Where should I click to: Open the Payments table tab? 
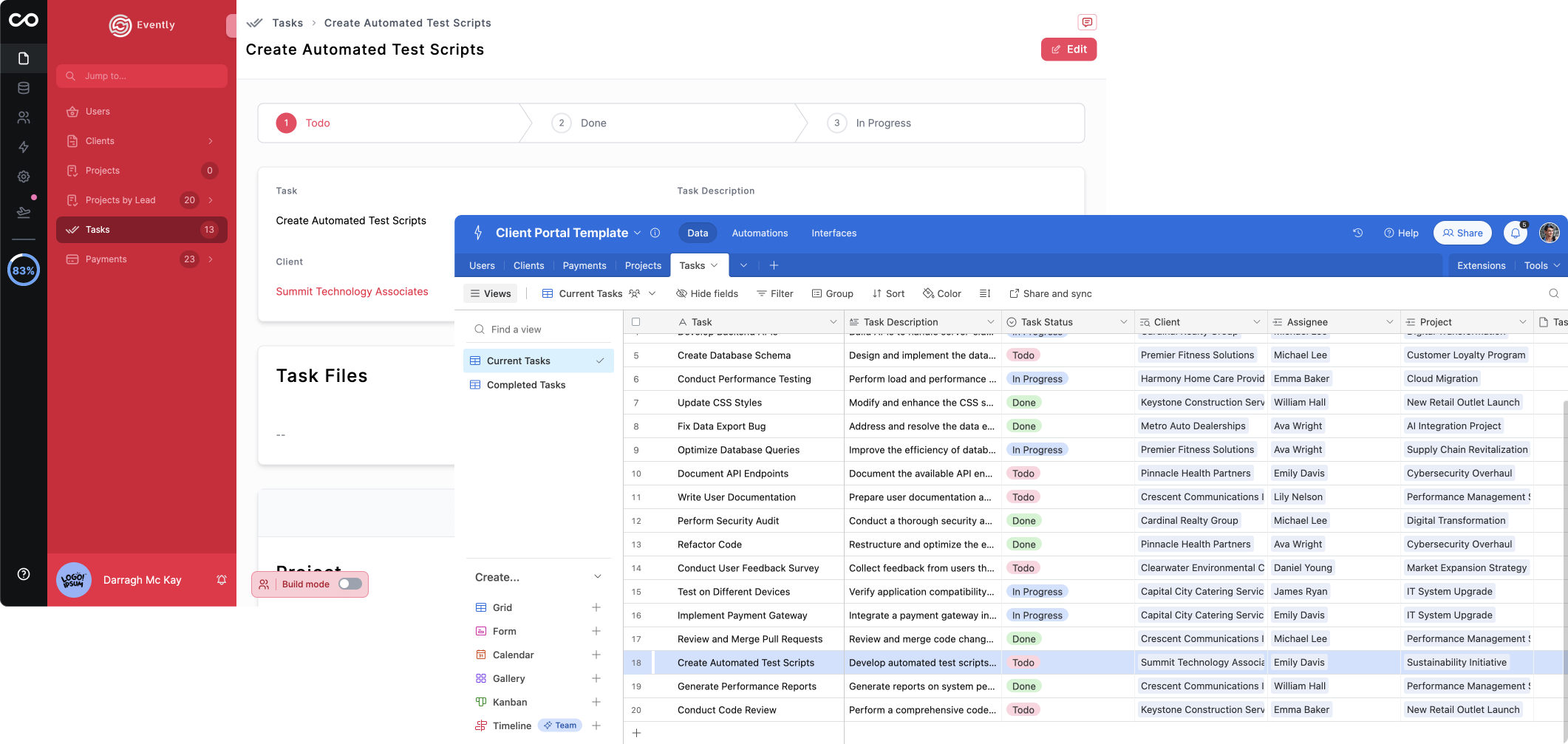point(584,265)
